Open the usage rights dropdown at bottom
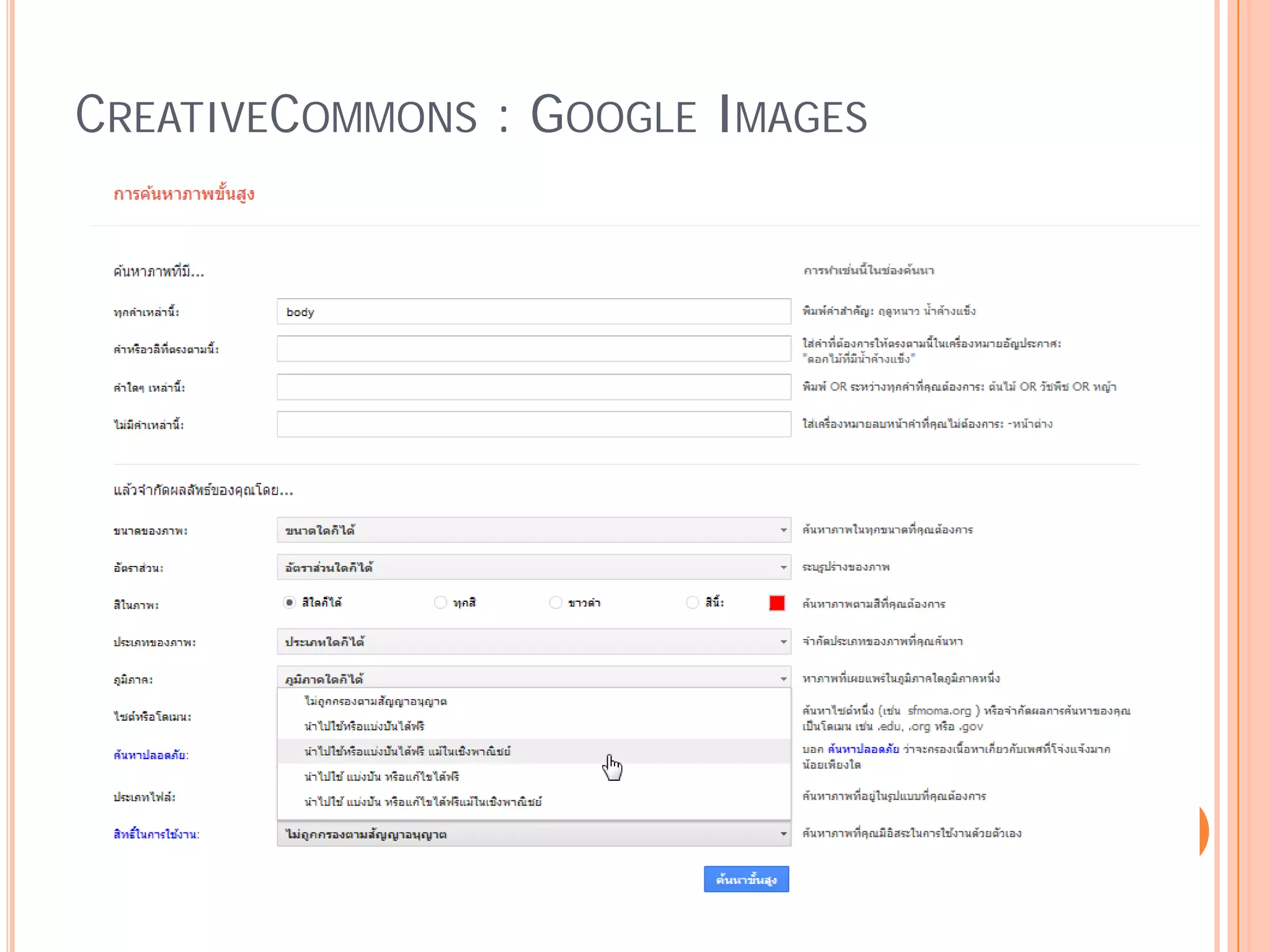 point(534,834)
